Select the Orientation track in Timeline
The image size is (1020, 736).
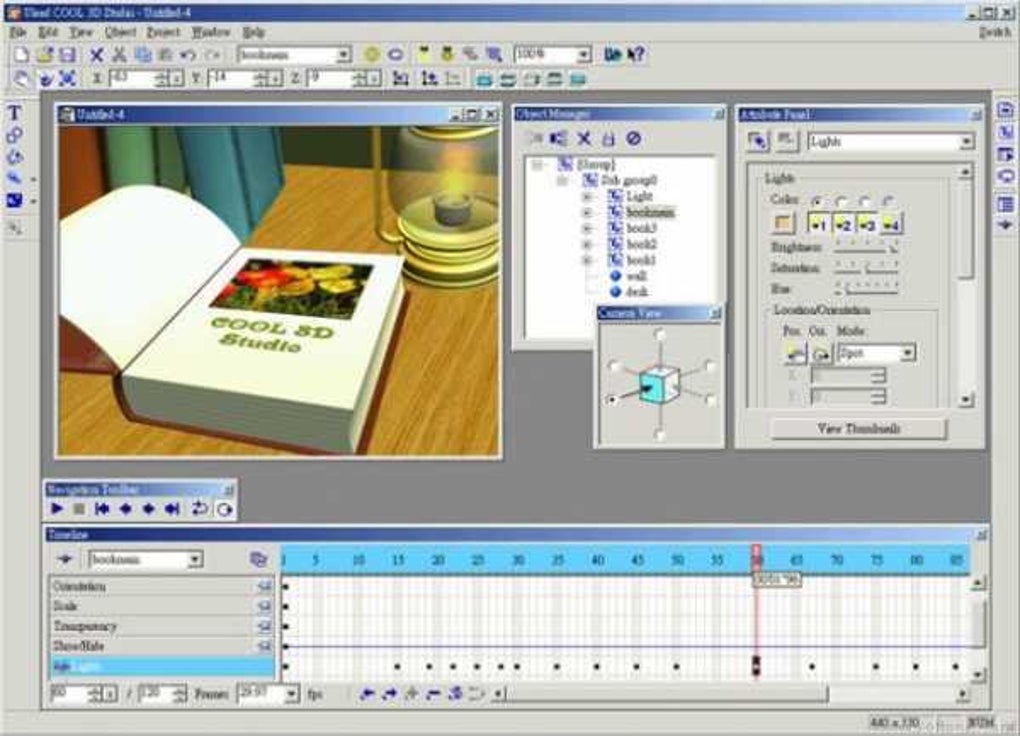point(162,586)
